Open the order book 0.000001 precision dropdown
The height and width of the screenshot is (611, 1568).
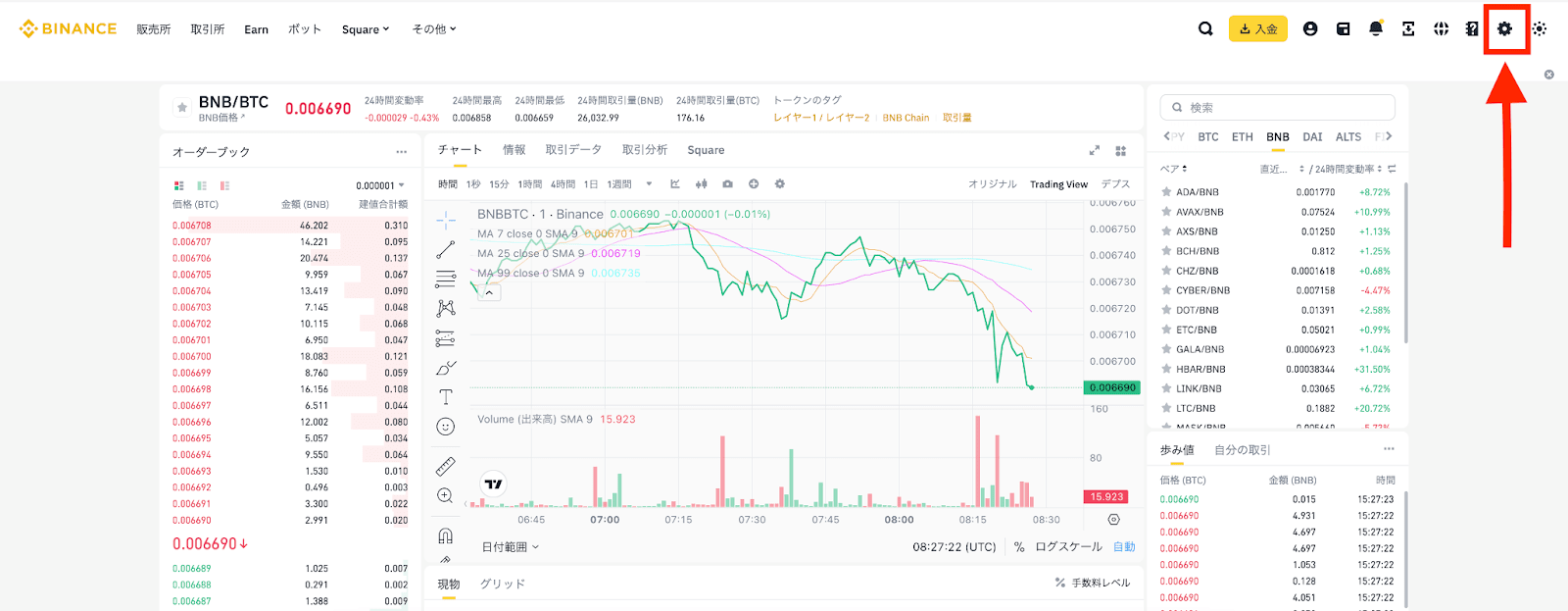[380, 185]
